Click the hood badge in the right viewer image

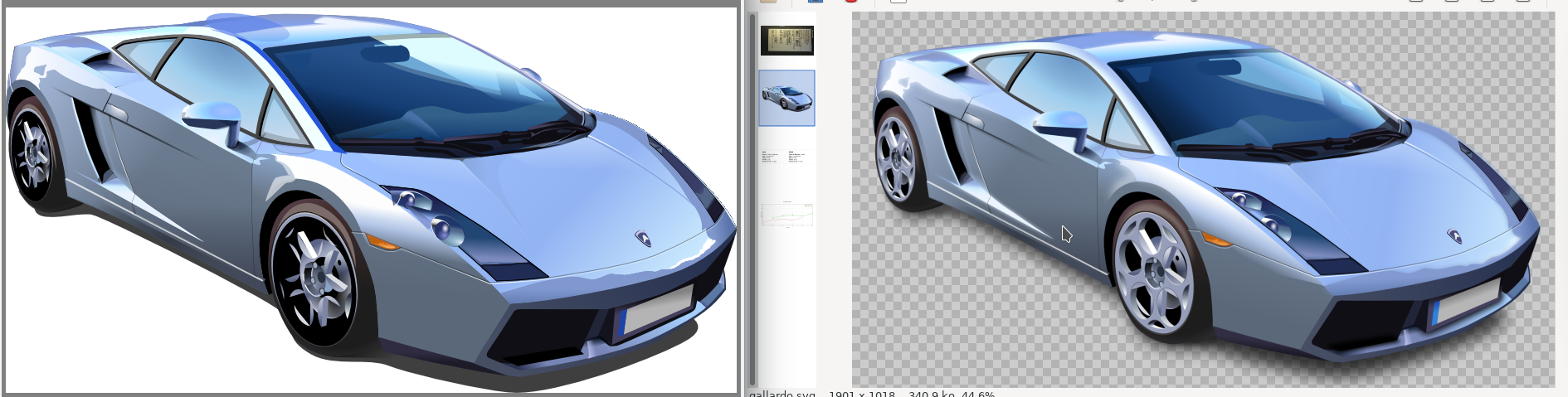[1454, 236]
